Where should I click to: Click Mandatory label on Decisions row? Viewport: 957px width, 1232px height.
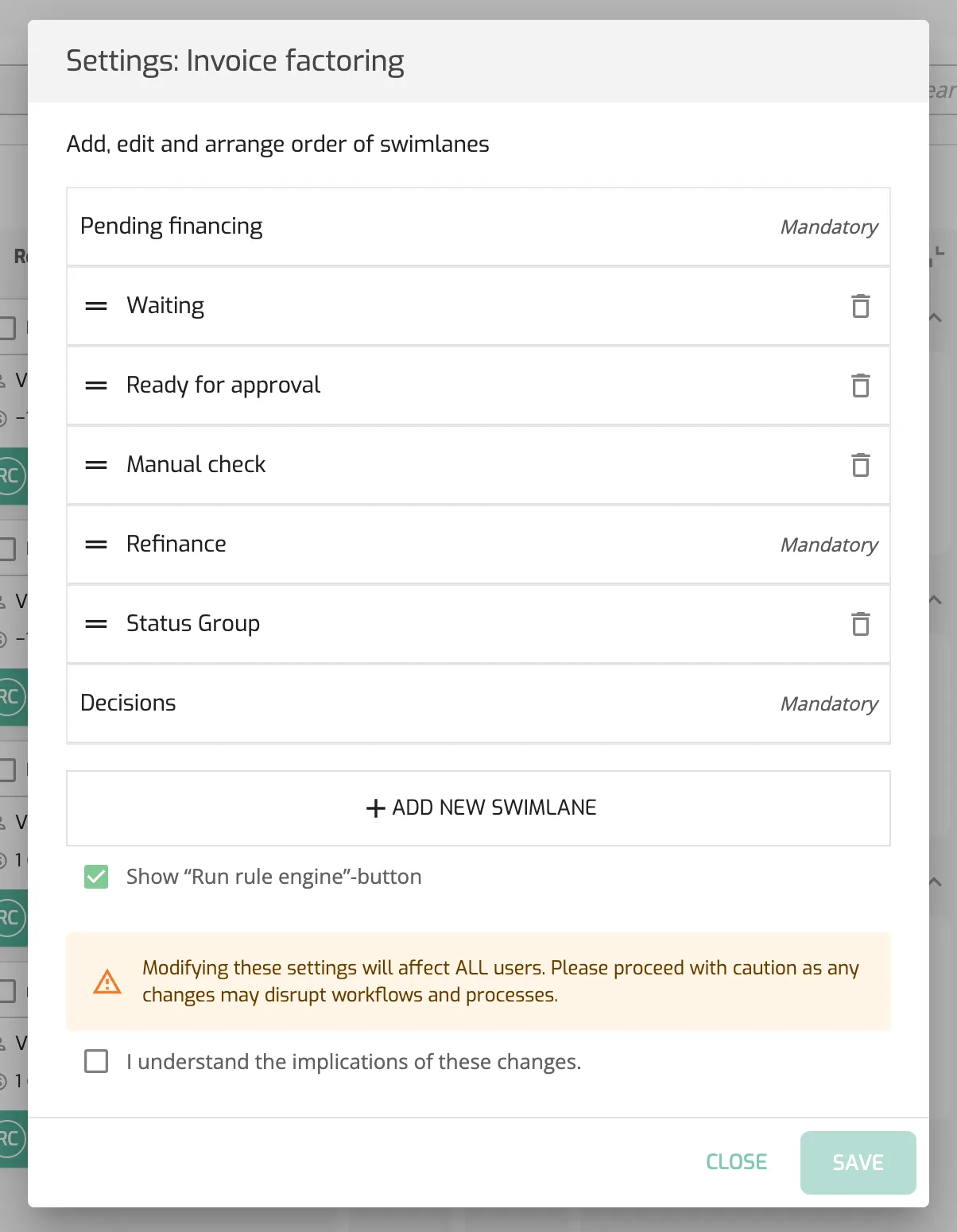[829, 704]
